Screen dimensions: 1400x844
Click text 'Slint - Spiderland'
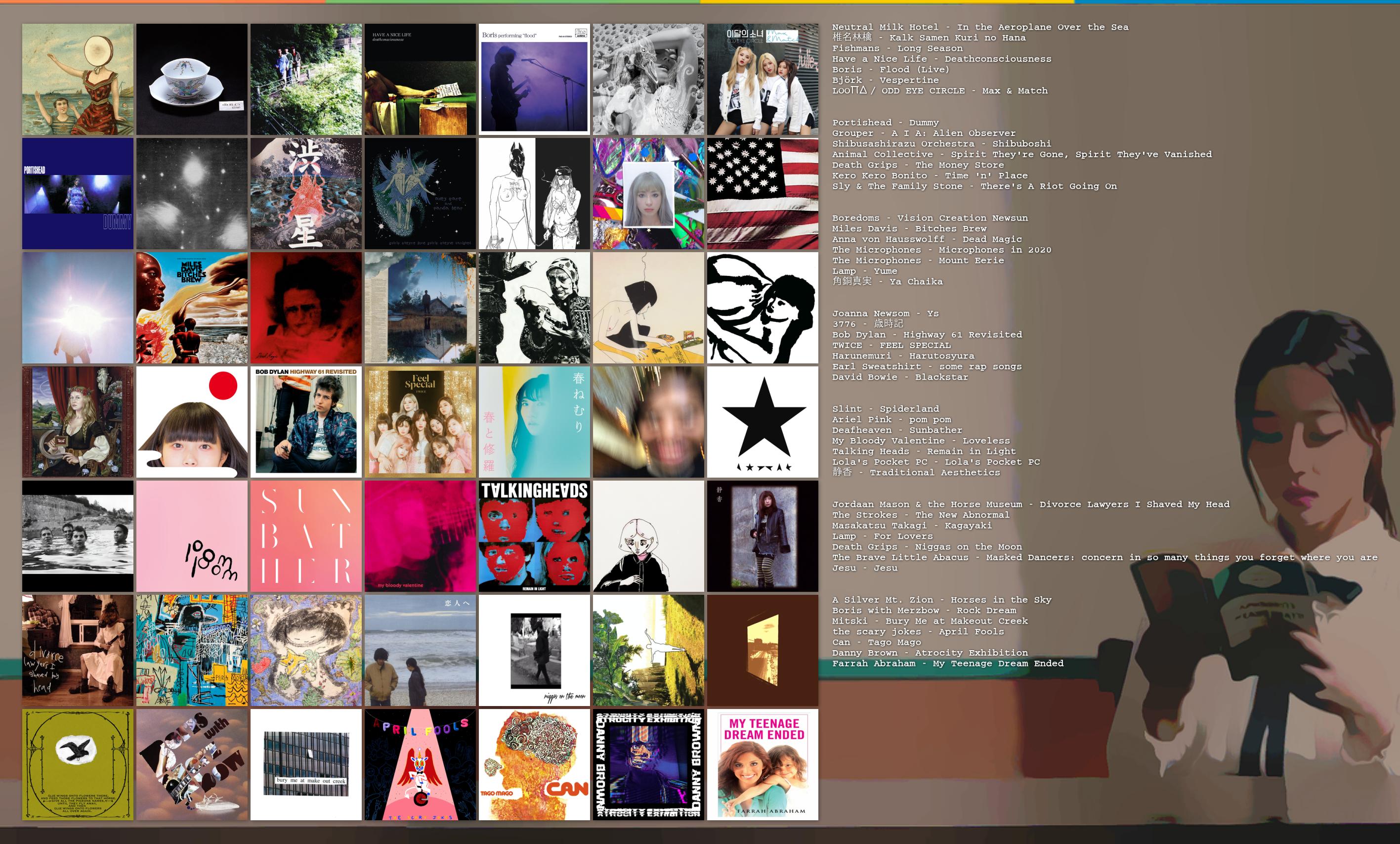coord(885,409)
